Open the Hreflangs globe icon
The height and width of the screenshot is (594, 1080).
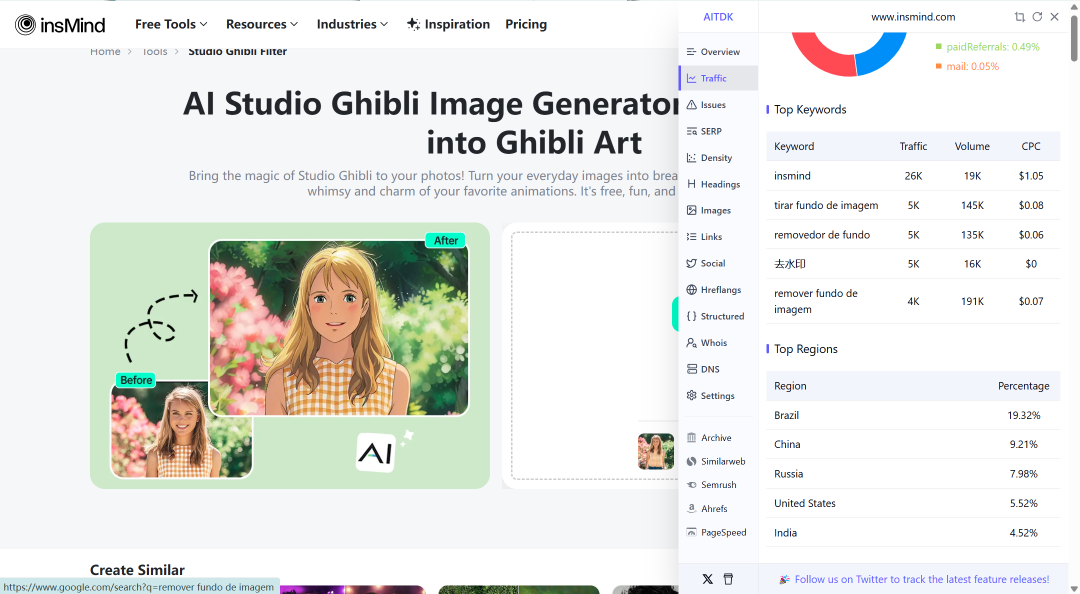[692, 289]
